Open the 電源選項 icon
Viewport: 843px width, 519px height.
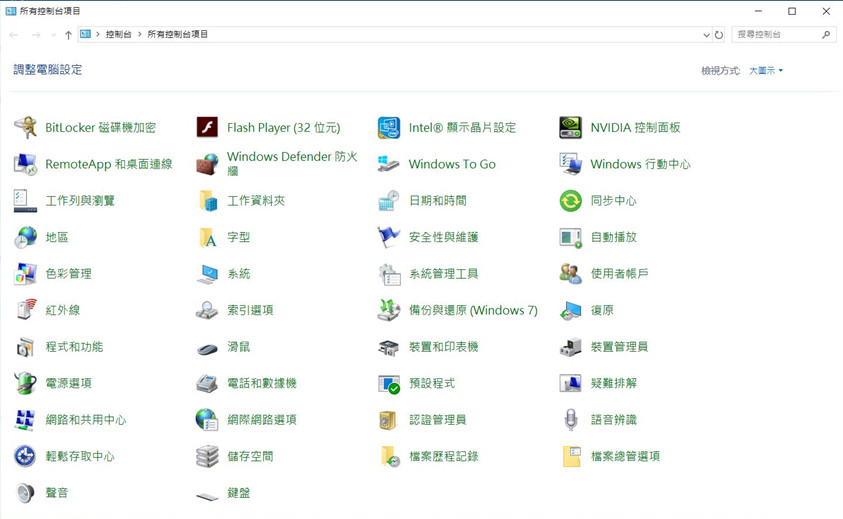[x=25, y=383]
